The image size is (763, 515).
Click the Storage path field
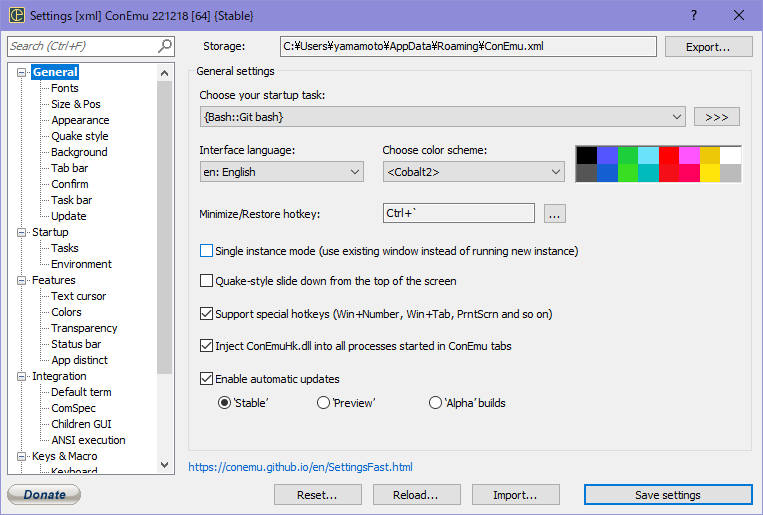(468, 46)
